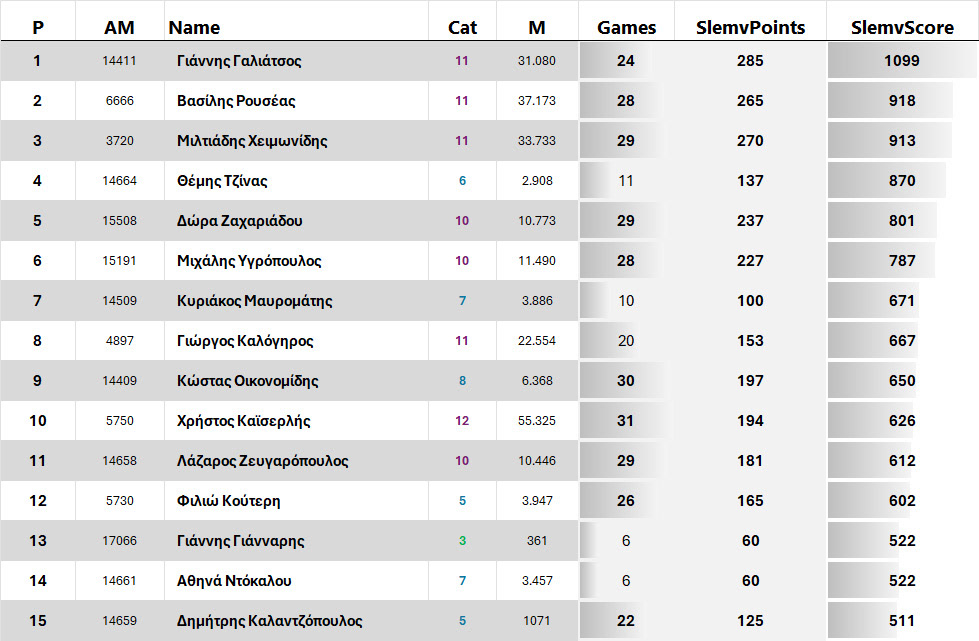
Task: Sort by the P position header
Action: [38, 27]
